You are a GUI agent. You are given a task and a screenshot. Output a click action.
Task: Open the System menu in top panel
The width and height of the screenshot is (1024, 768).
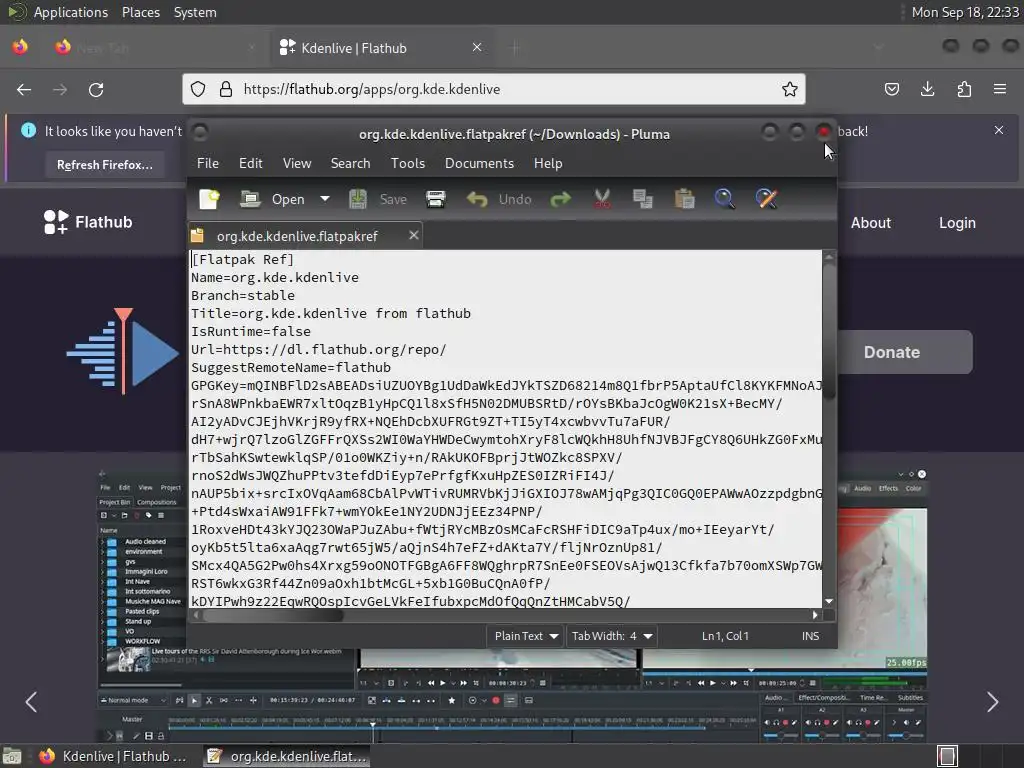pos(195,12)
